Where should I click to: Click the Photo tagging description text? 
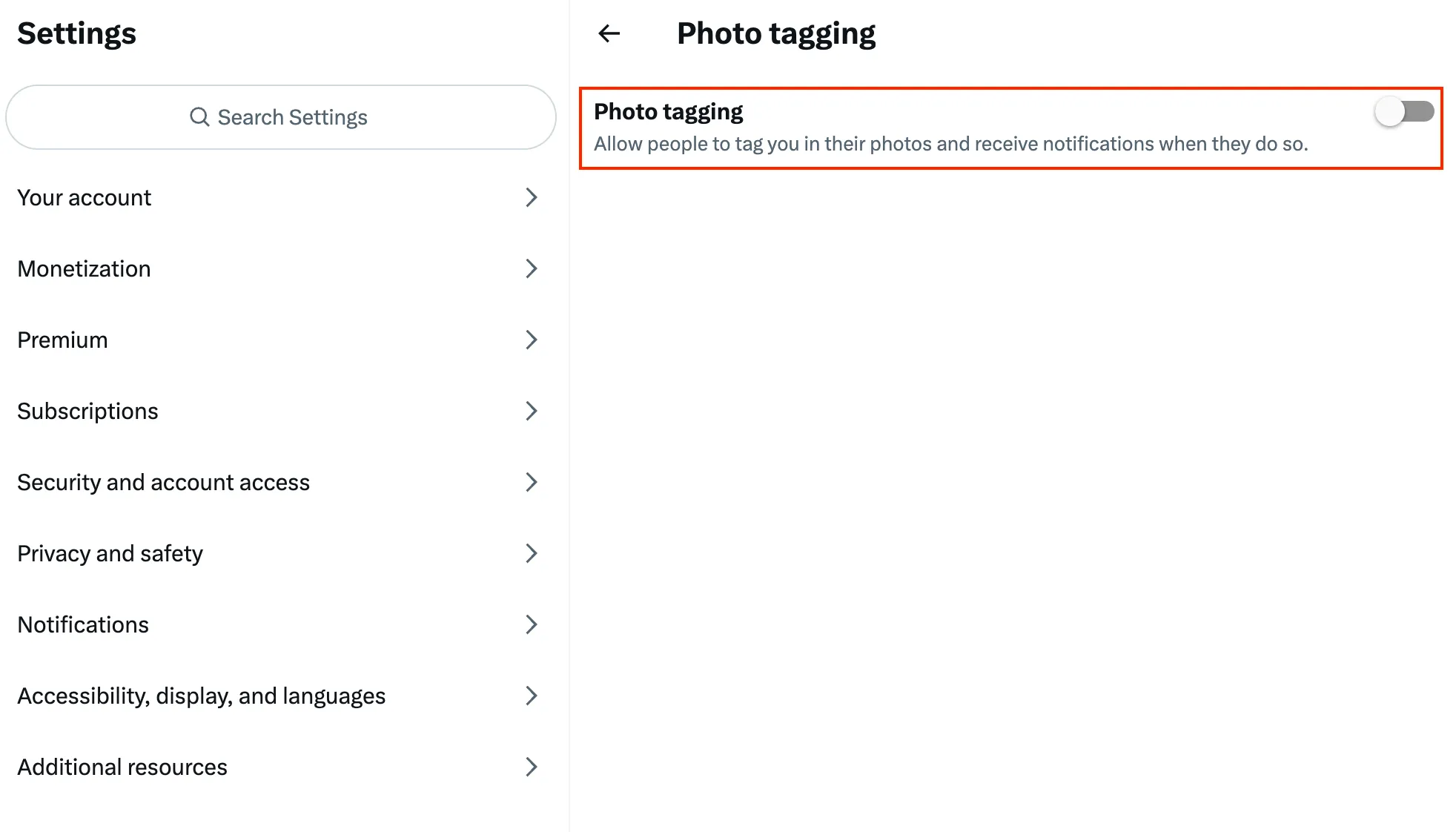[x=950, y=144]
